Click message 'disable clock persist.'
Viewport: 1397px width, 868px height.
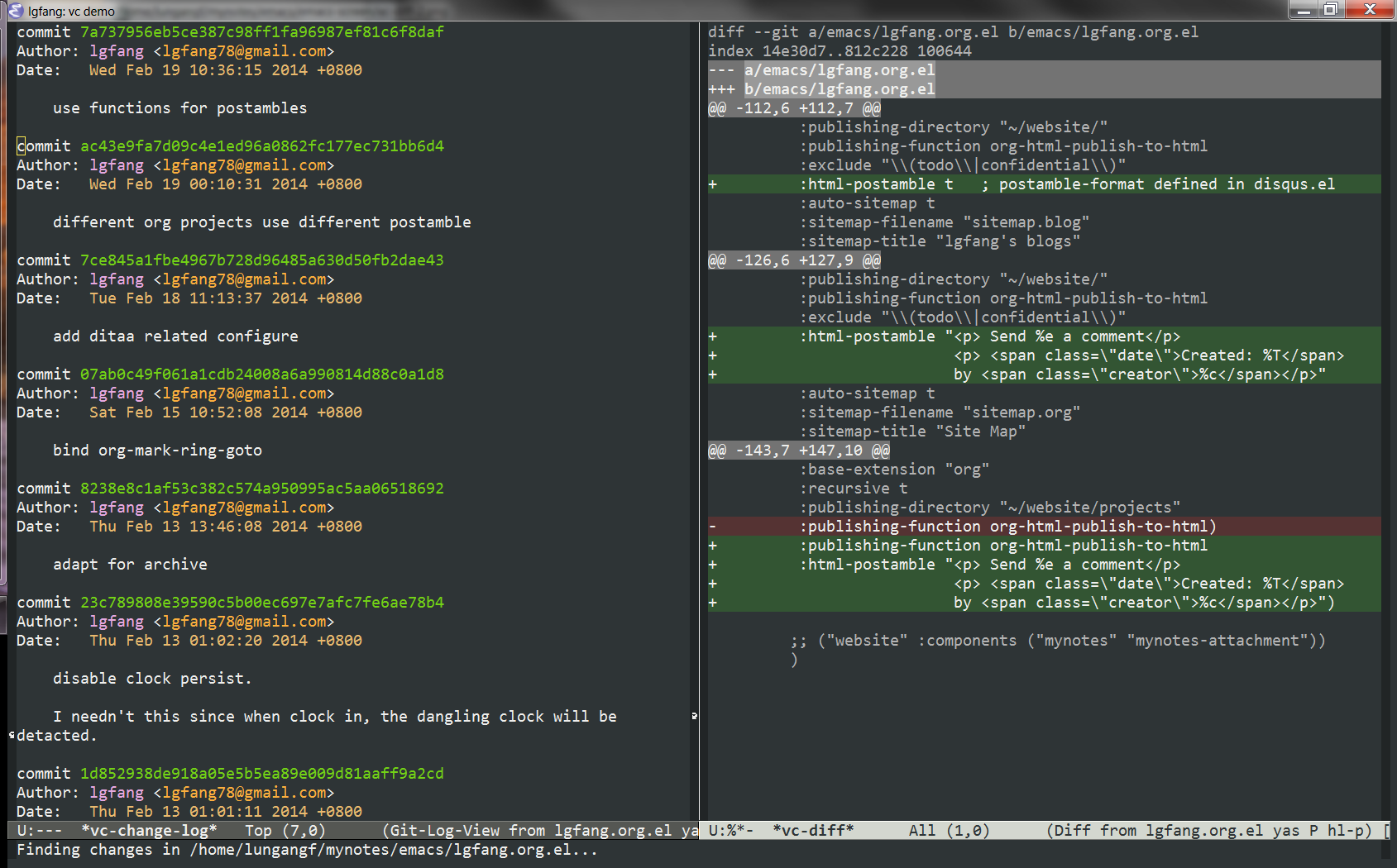point(152,679)
